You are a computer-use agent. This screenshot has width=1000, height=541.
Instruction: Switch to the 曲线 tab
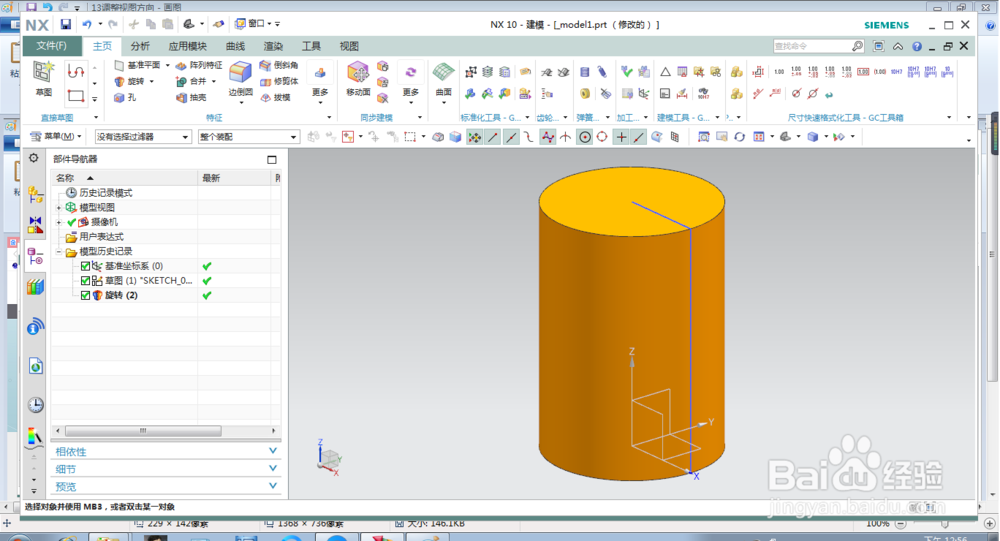pyautogui.click(x=235, y=46)
